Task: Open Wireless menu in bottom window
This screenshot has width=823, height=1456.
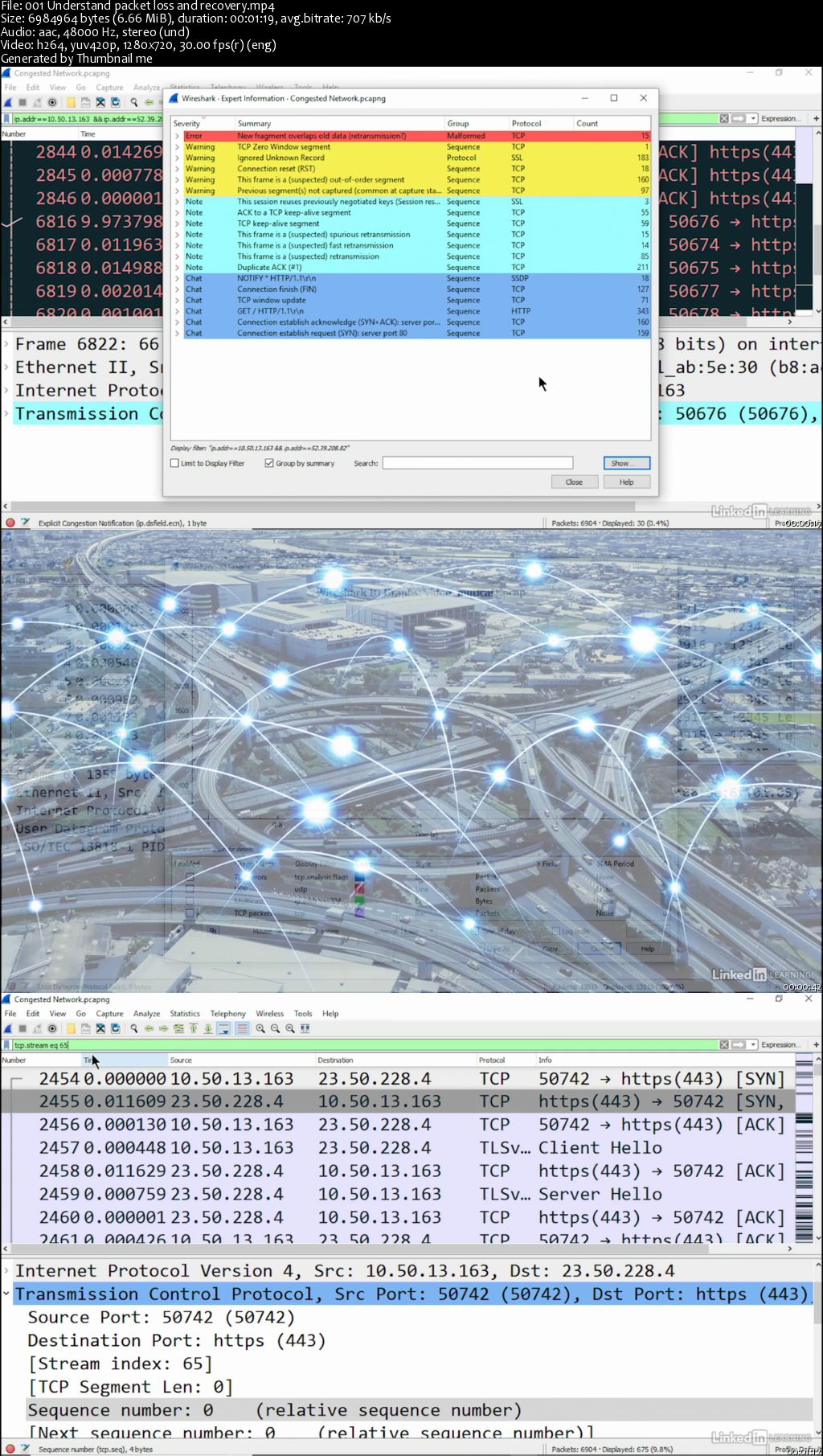Action: (270, 1014)
